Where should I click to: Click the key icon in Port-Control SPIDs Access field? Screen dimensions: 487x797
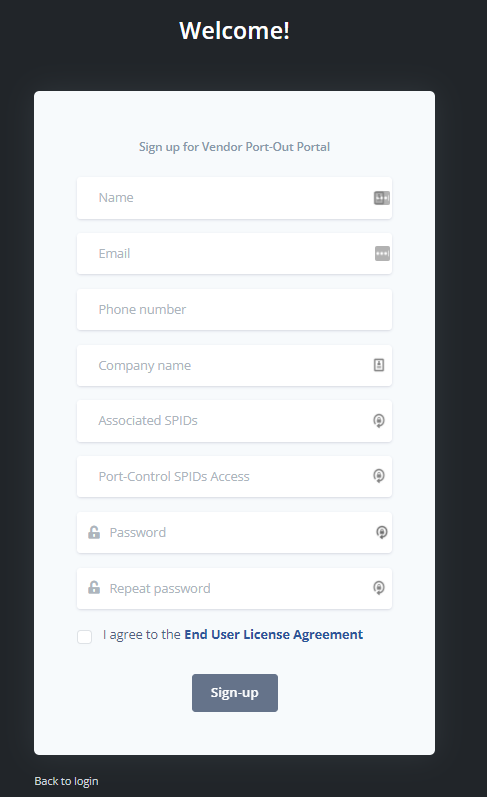coord(379,476)
